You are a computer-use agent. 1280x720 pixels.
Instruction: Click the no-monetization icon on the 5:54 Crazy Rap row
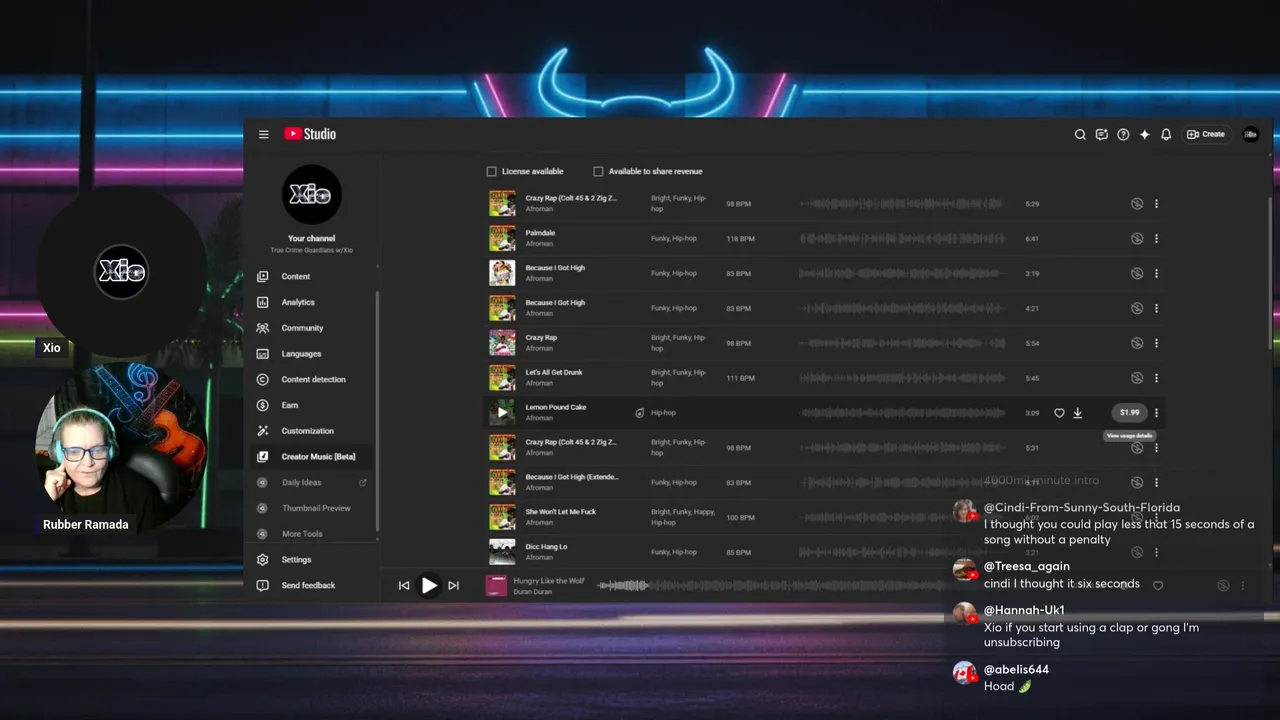[x=1137, y=343]
